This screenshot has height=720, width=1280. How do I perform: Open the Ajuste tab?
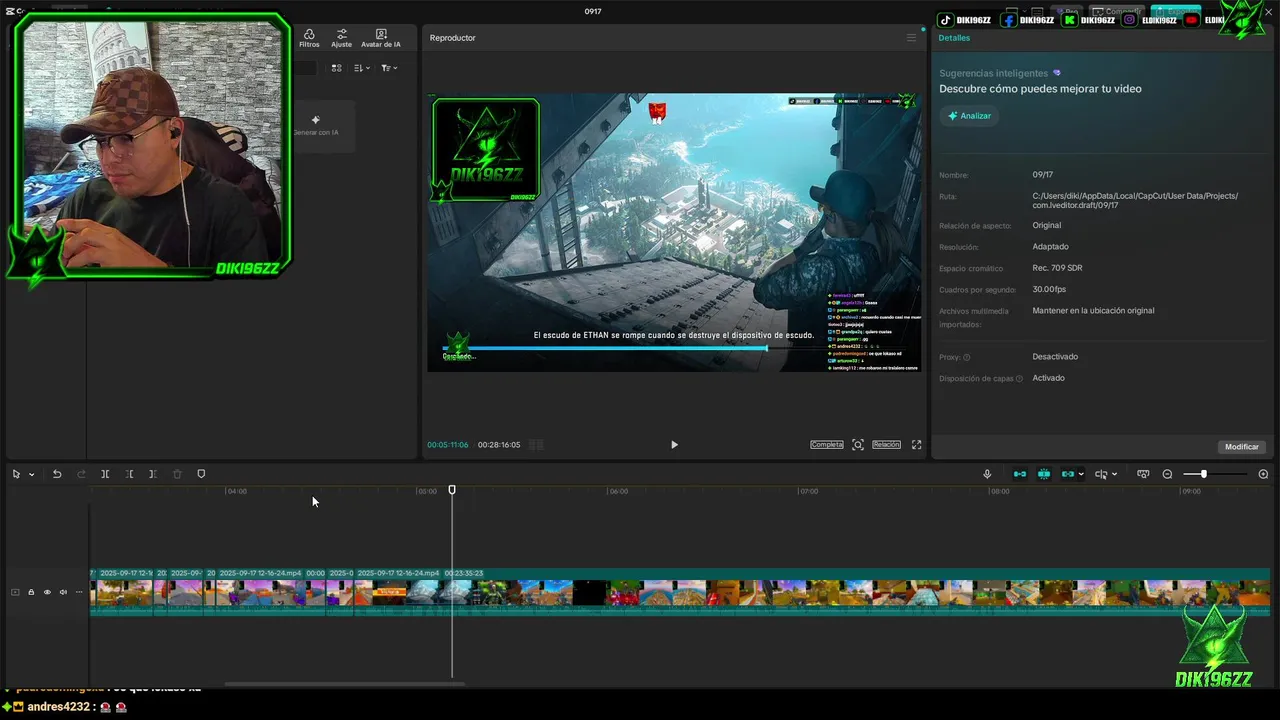pyautogui.click(x=342, y=38)
